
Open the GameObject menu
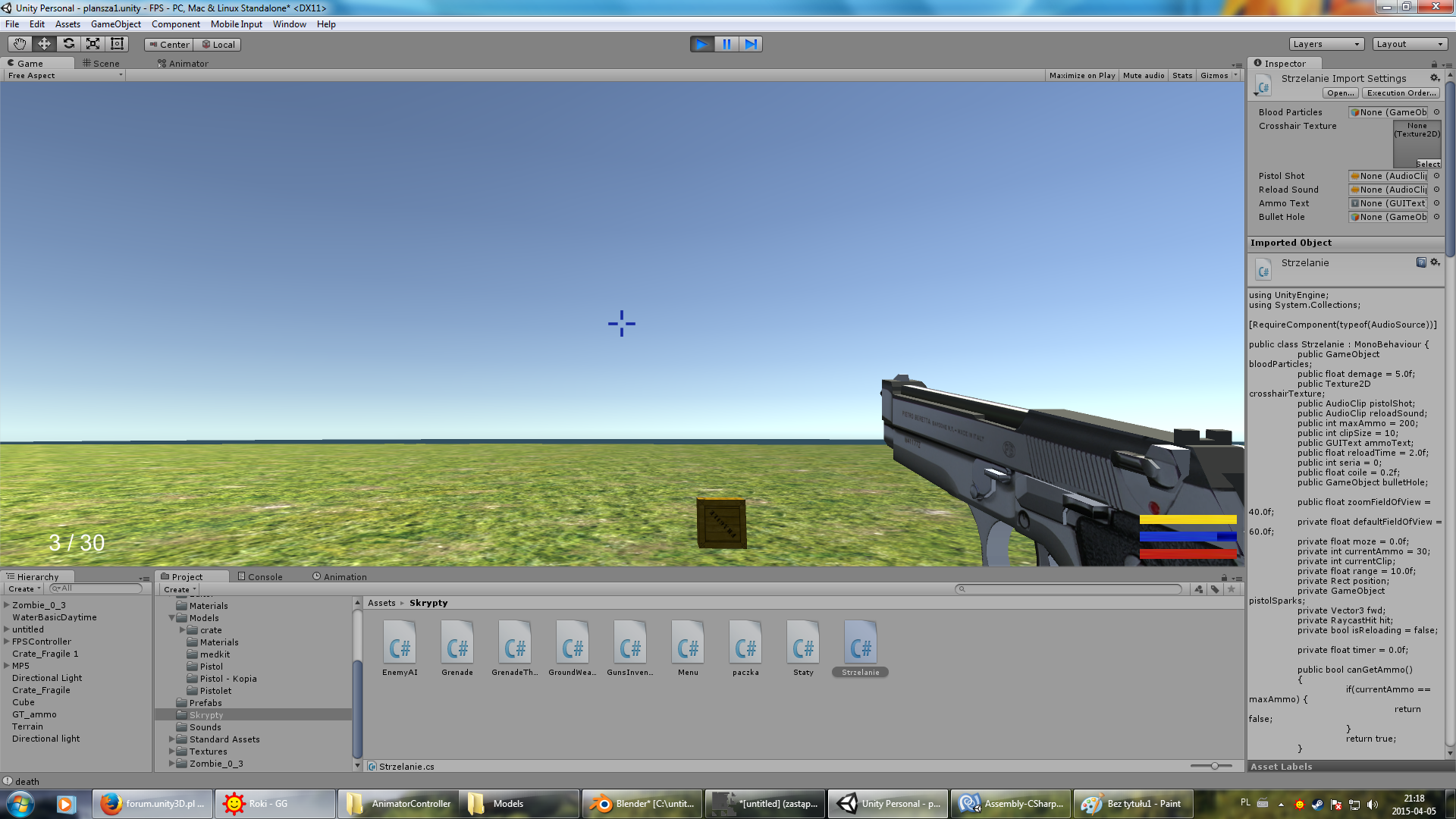pyautogui.click(x=115, y=24)
